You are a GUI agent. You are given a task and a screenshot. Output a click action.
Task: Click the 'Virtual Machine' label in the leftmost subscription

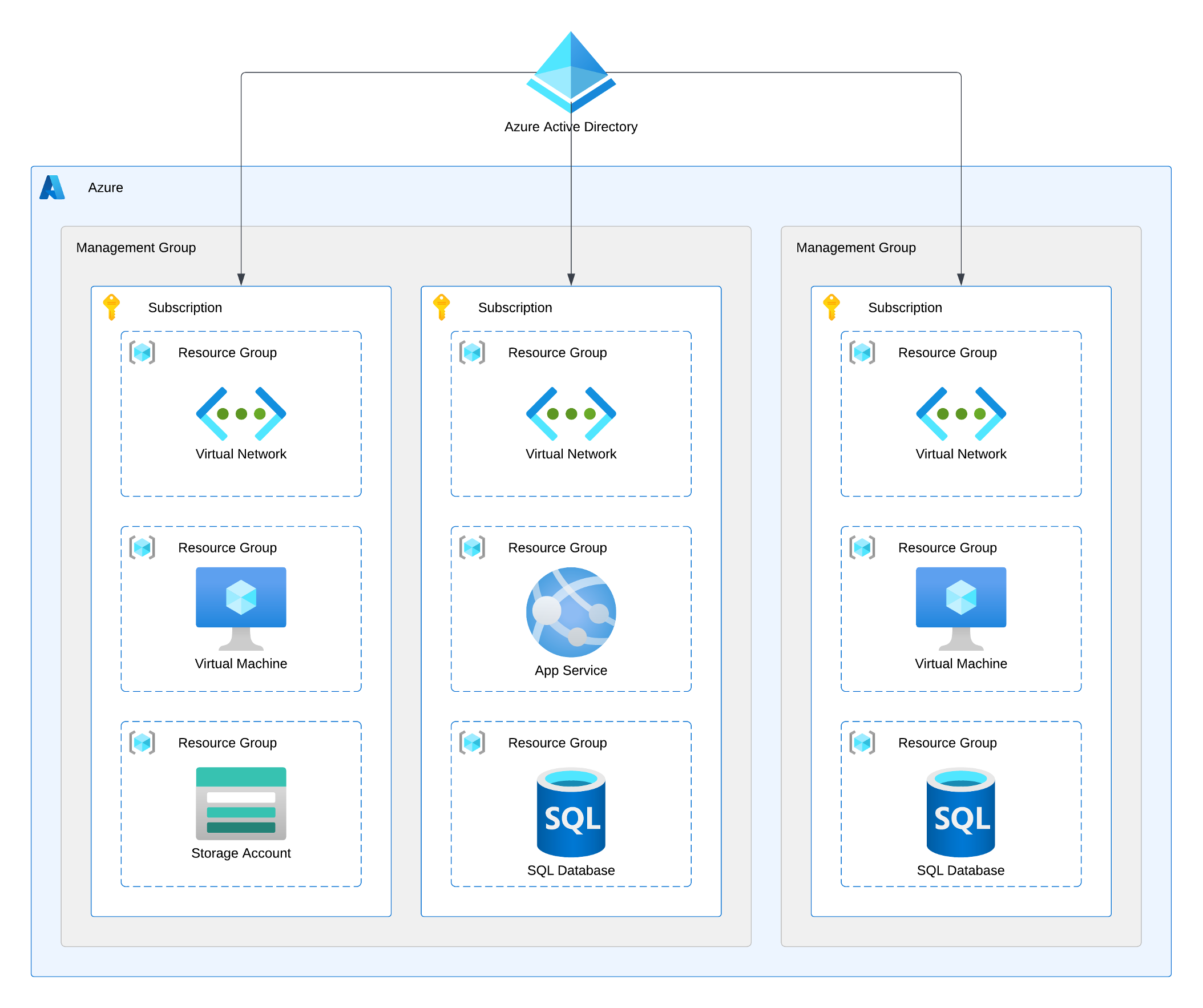tap(241, 664)
